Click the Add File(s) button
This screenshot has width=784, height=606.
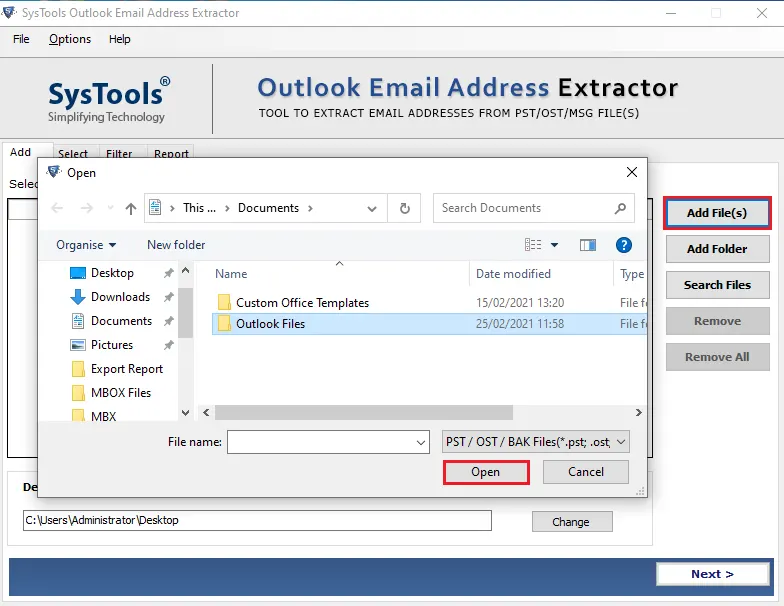point(717,213)
